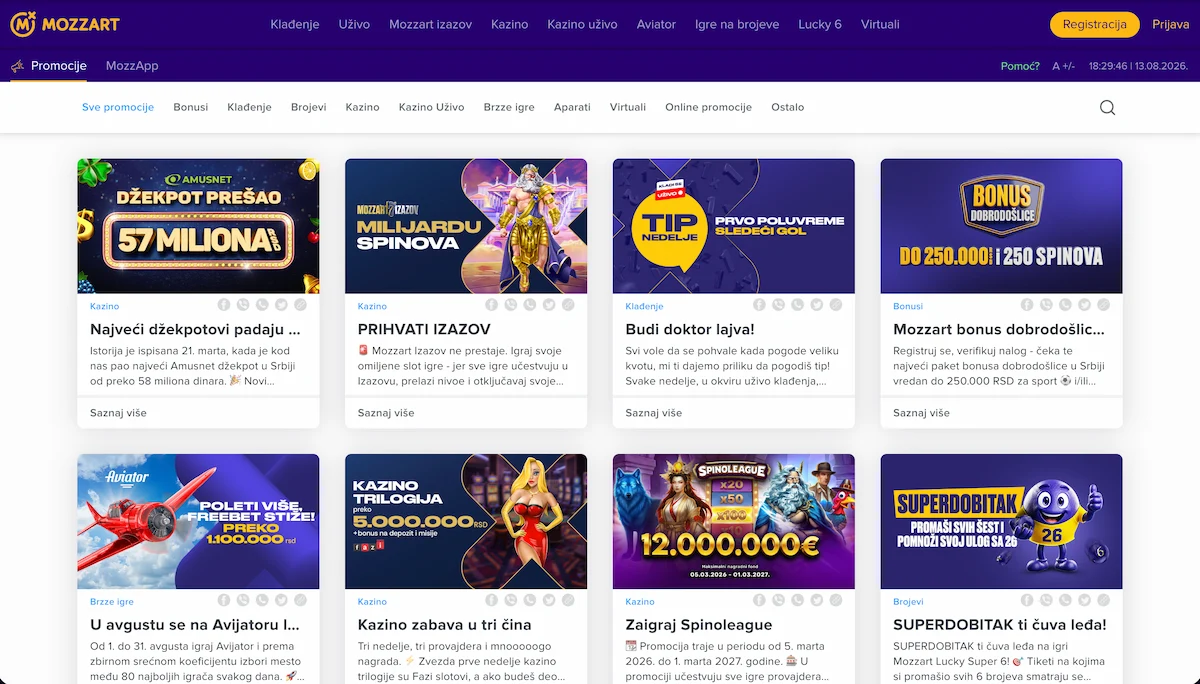This screenshot has width=1200, height=684.
Task: Share Mozzart bonus dobrodošlice on Twitter
Action: [x=1085, y=305]
